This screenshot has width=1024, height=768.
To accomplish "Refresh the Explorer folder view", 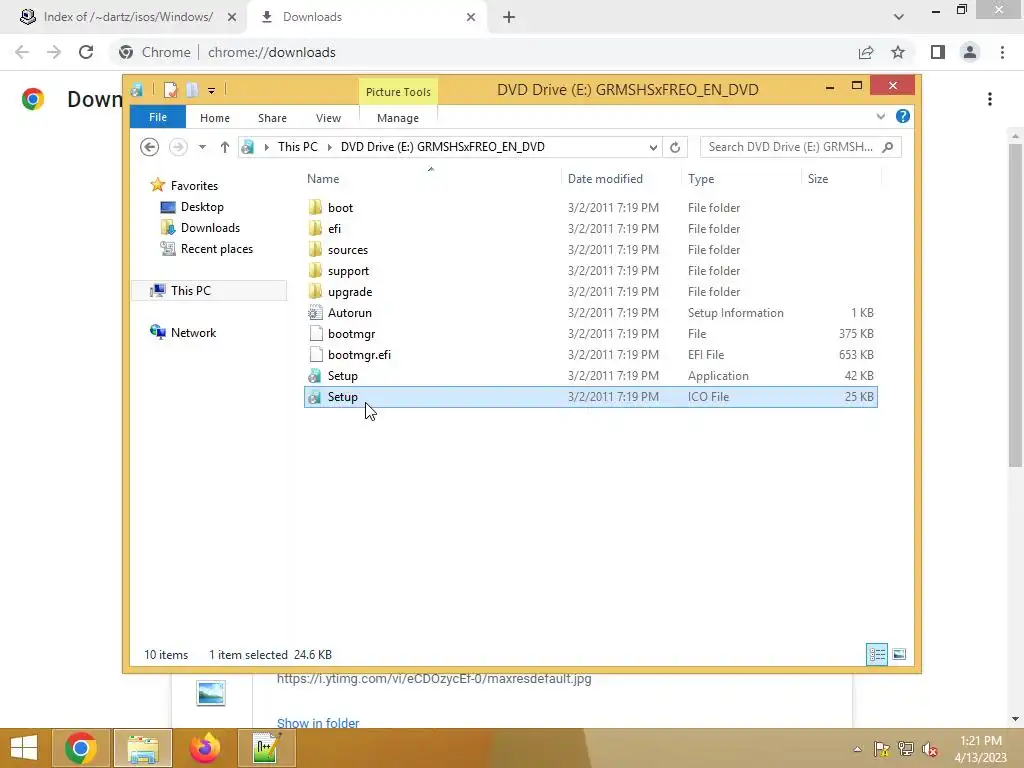I will click(x=675, y=147).
